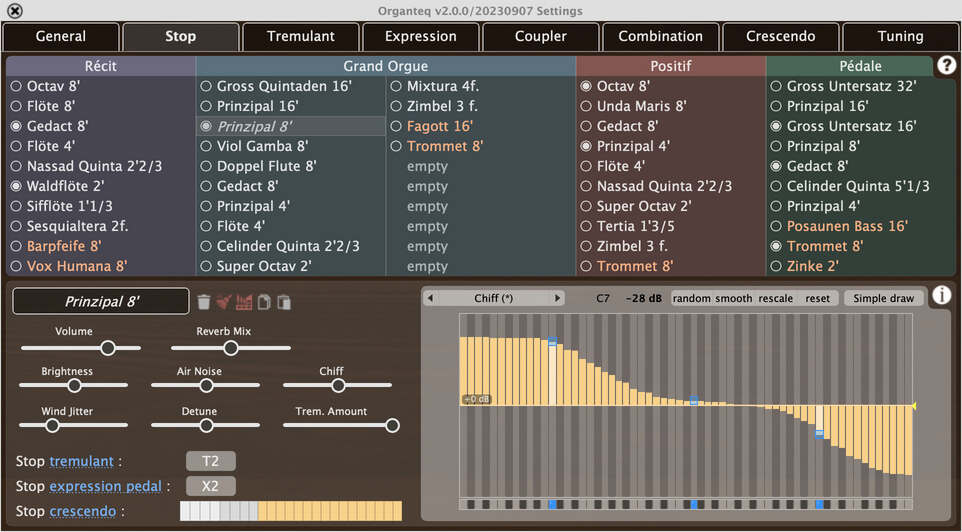Click the paste stop settings icon
The image size is (962, 532).
tap(283, 302)
